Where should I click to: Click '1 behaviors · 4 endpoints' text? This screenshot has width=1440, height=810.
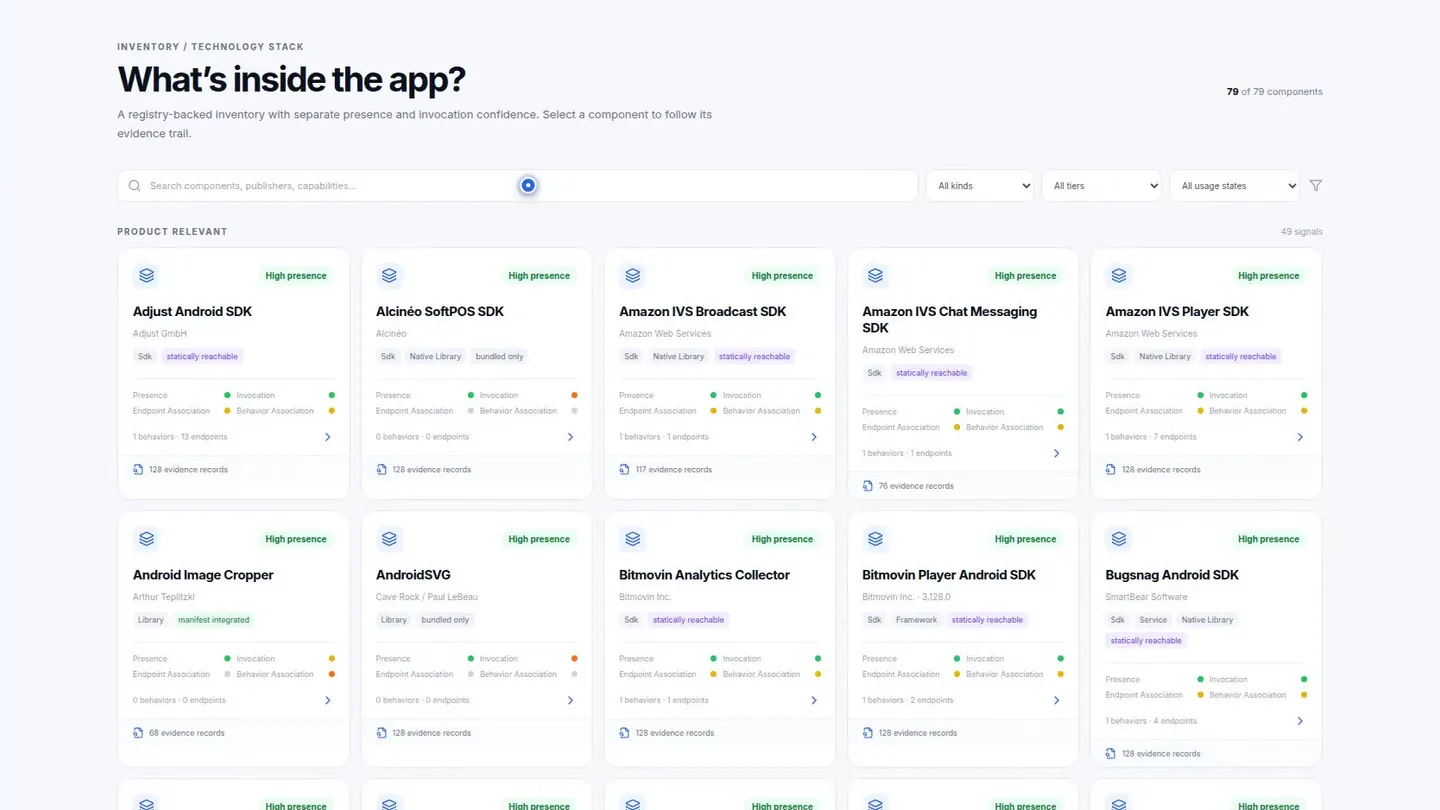(1151, 721)
